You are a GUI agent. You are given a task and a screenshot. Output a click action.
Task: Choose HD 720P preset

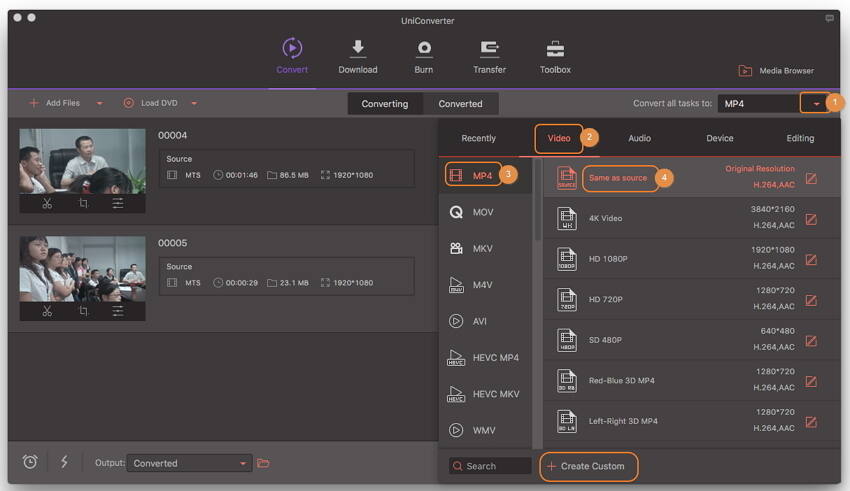click(692, 299)
